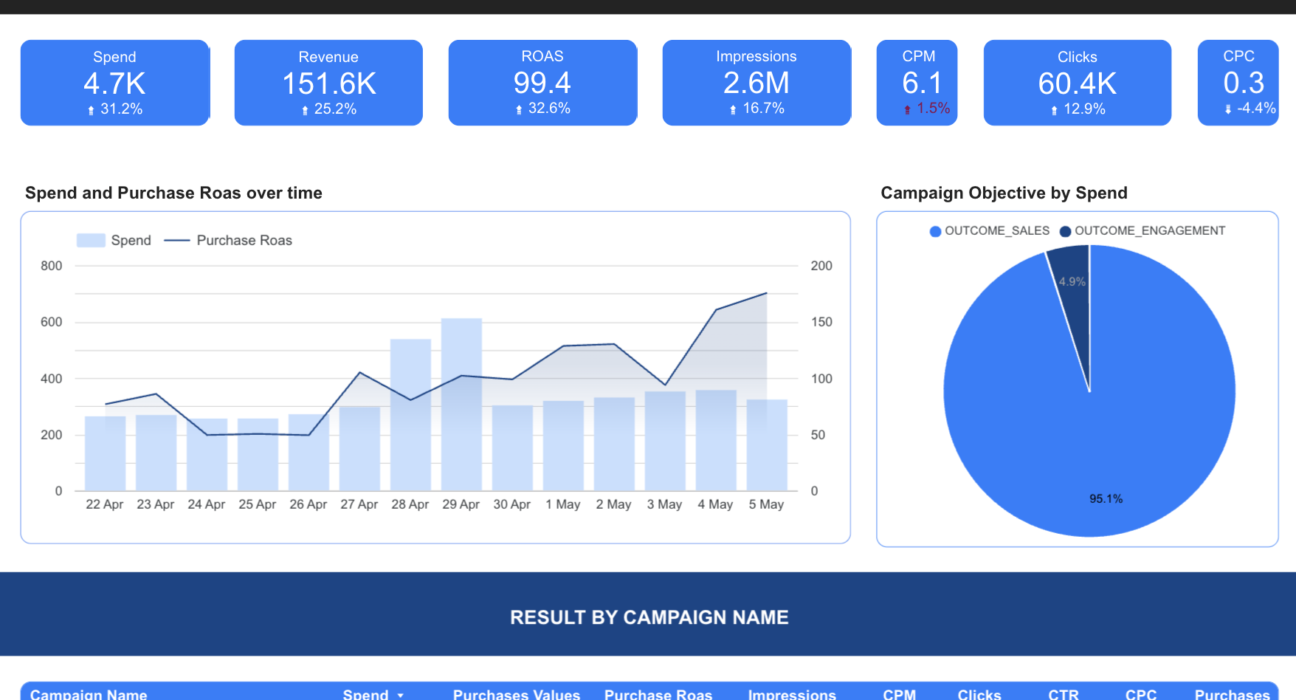Open the ROAS 99.4 scorecard
Image resolution: width=1296 pixels, height=700 pixels.
[x=542, y=83]
